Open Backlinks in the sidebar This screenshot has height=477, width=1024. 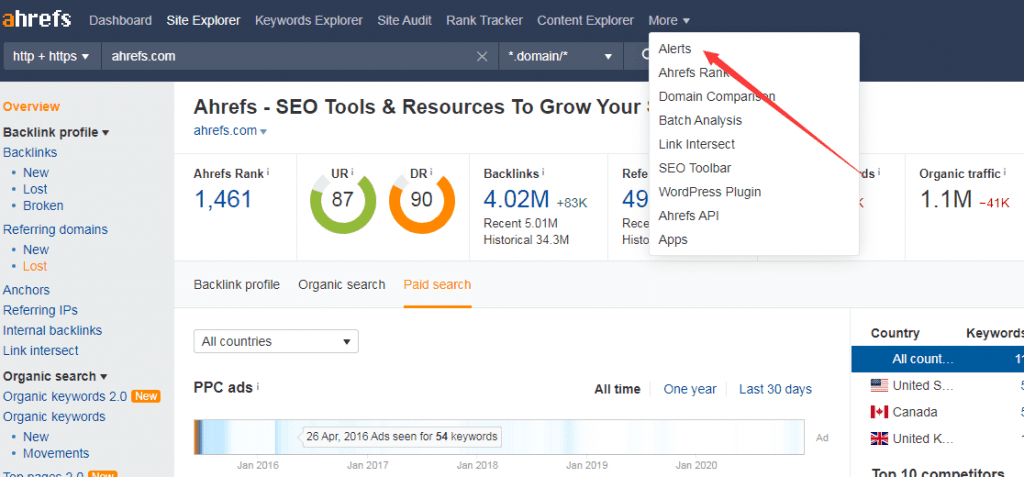click(x=30, y=152)
